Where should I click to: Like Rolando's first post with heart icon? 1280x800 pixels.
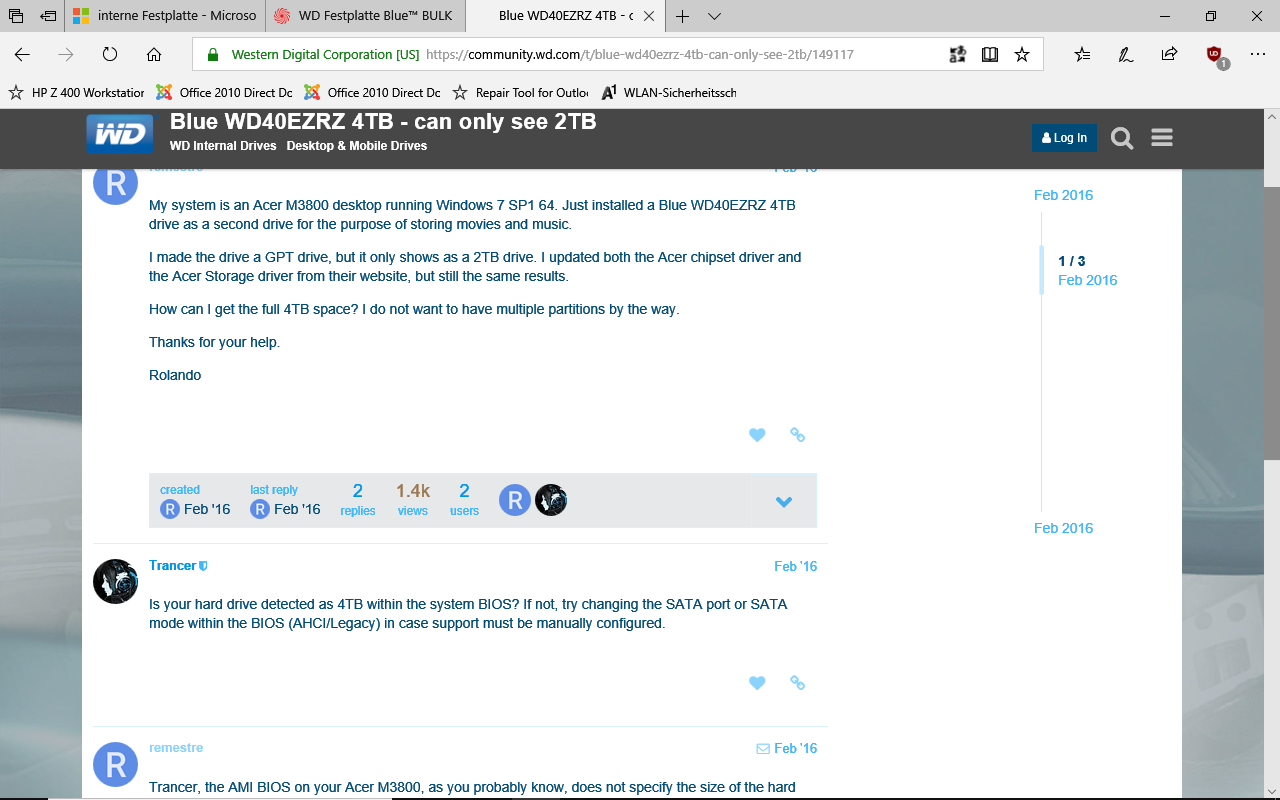coord(757,435)
